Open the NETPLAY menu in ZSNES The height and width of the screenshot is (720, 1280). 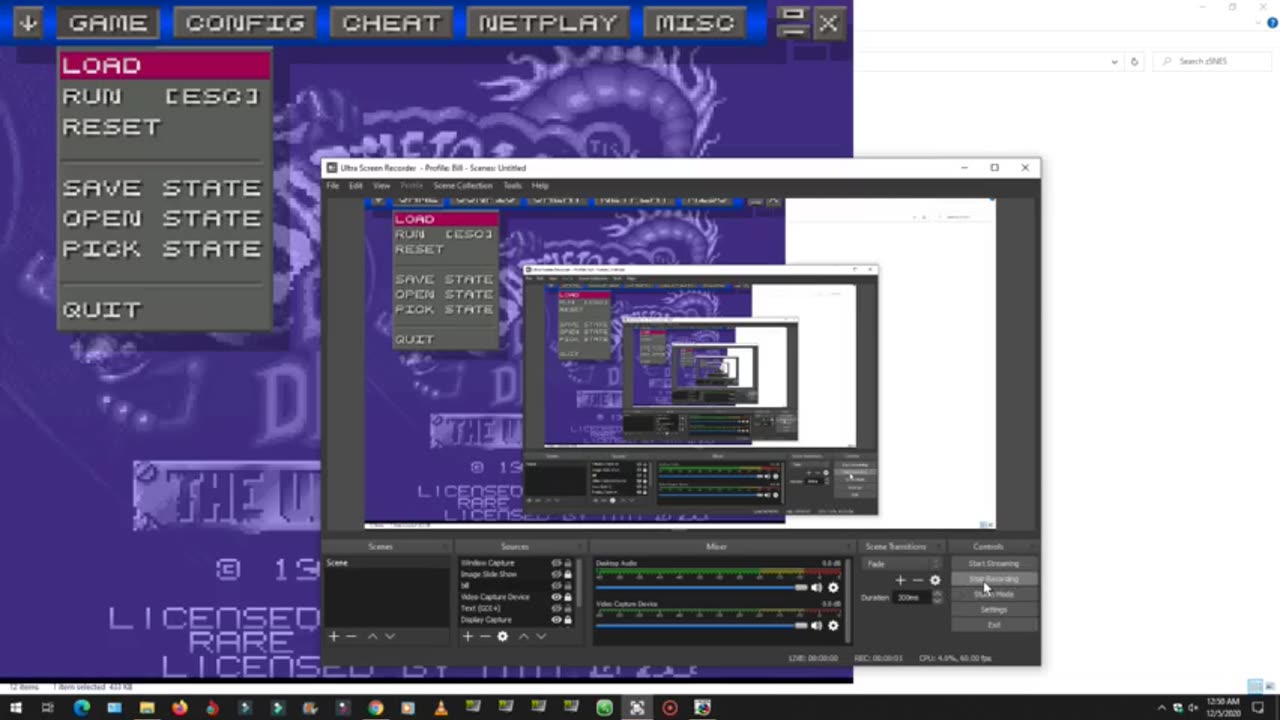[x=548, y=23]
